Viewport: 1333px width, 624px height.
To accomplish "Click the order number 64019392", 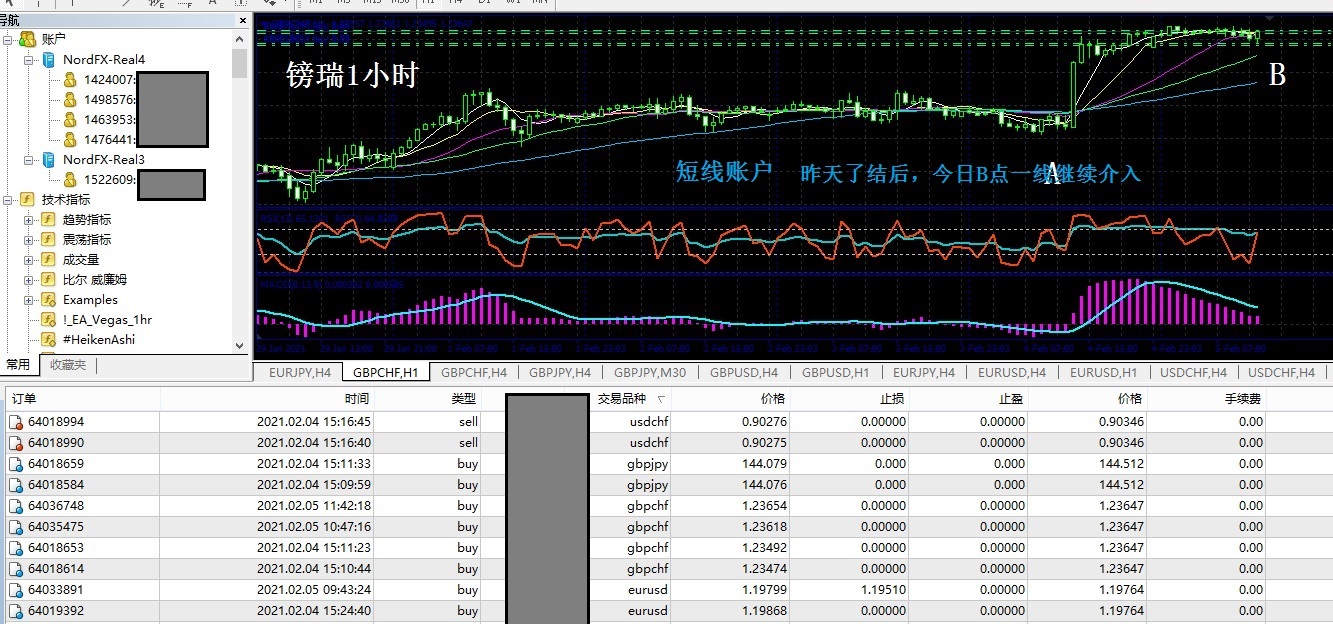I will (56, 611).
